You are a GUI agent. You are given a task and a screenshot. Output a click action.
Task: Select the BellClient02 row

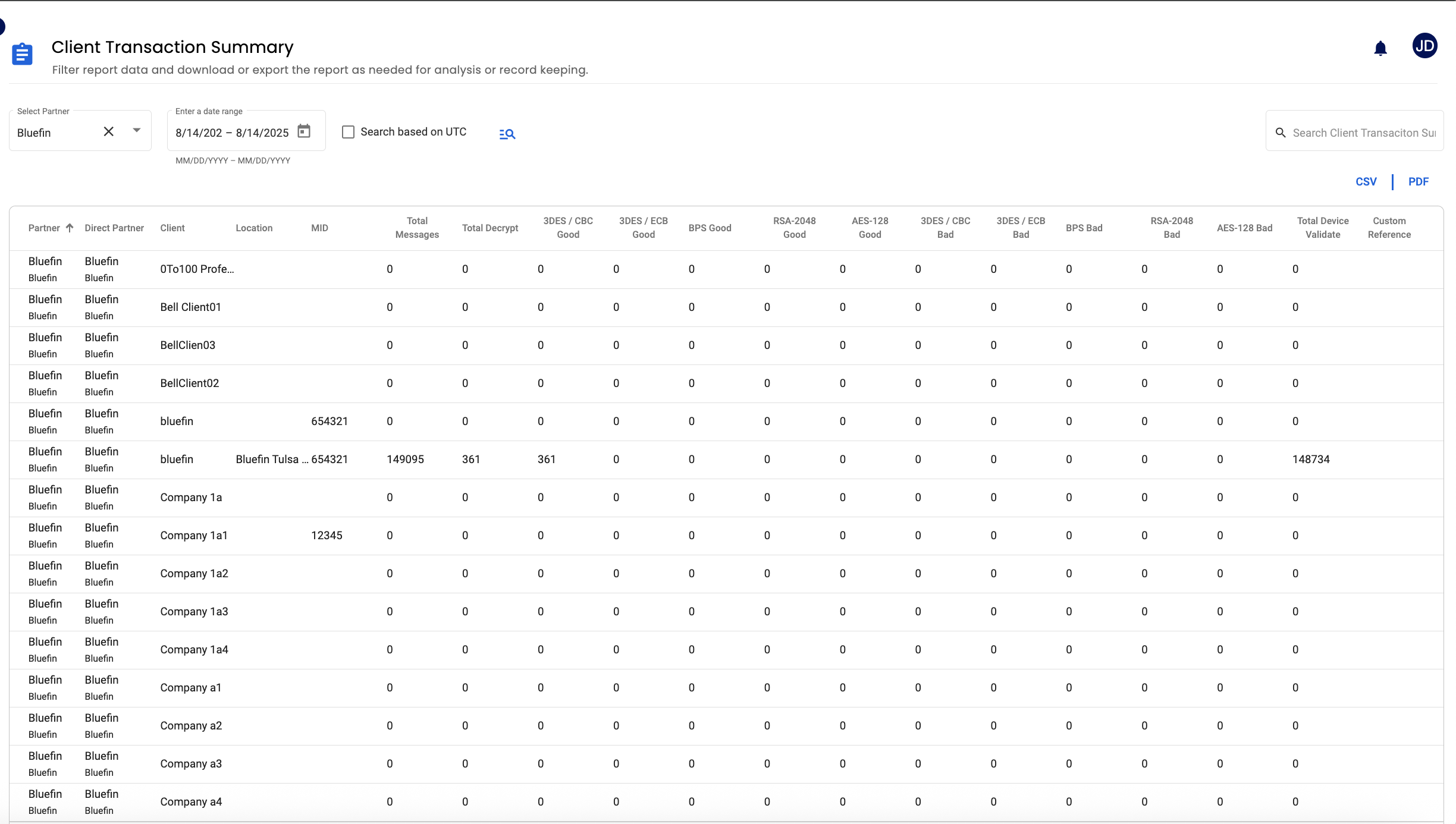[x=726, y=383]
